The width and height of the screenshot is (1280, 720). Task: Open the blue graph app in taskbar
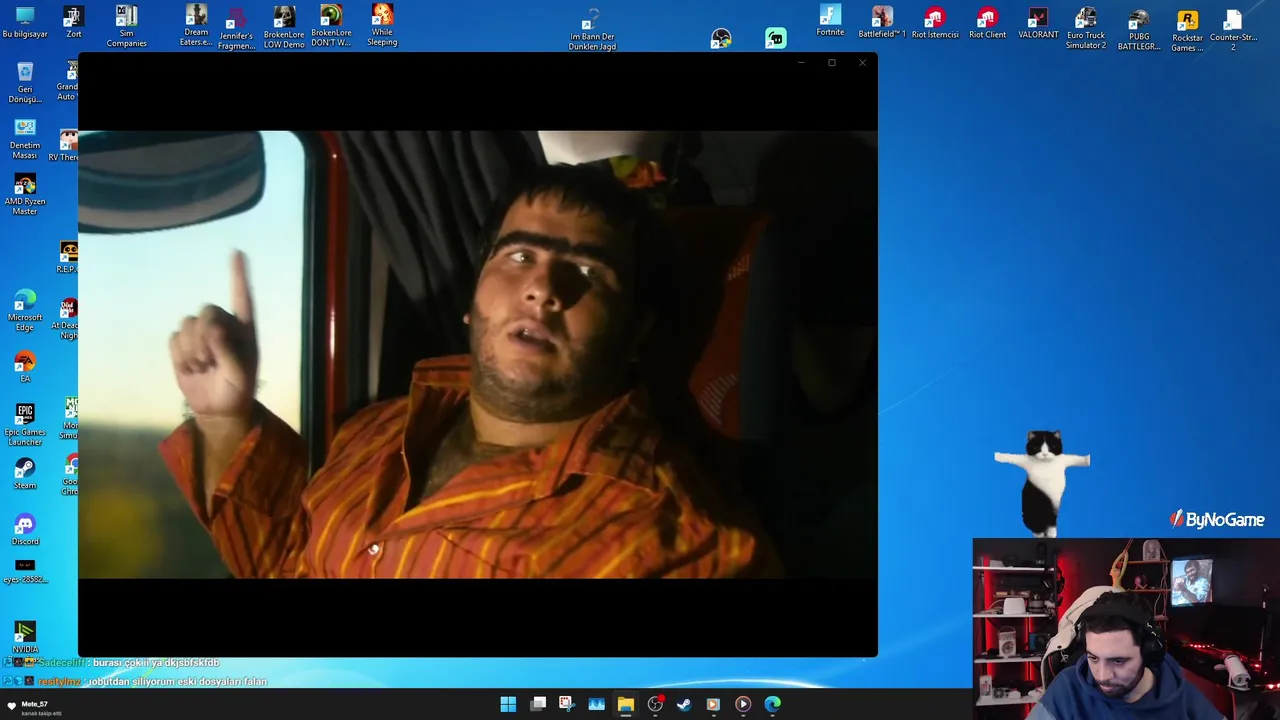pos(596,704)
